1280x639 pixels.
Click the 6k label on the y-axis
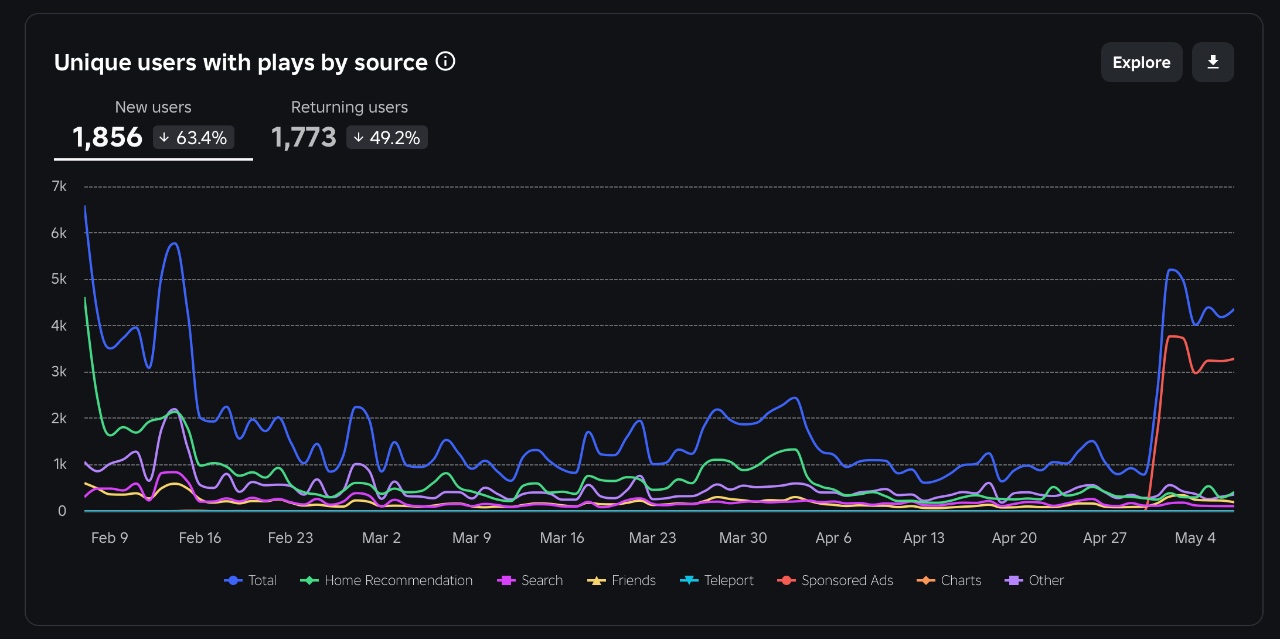pos(58,233)
